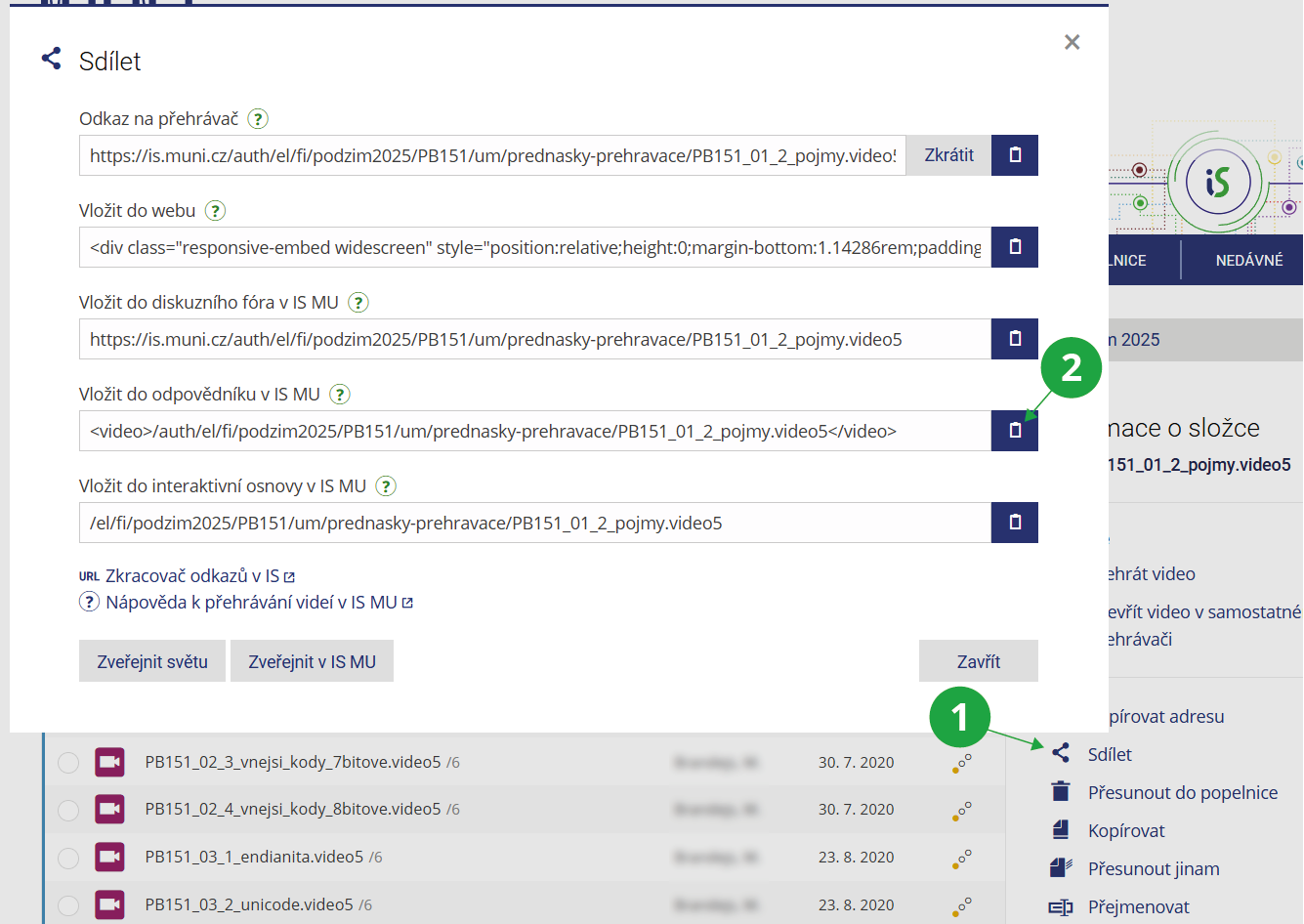The image size is (1304, 924).
Task: Open help for 'Odkaz na přehrávač'
Action: [258, 119]
